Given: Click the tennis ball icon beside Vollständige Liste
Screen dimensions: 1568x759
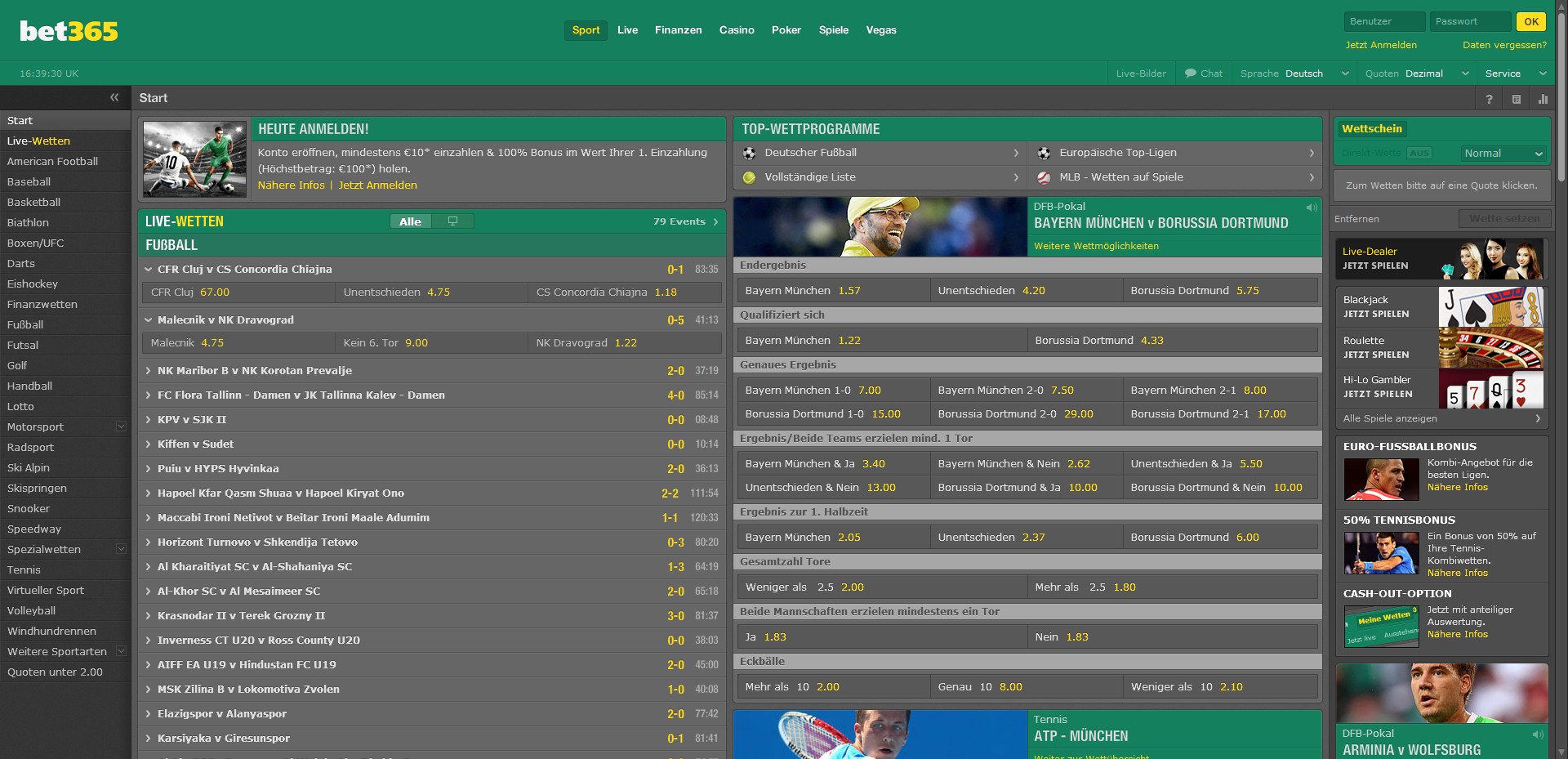Looking at the screenshot, I should click(x=749, y=177).
